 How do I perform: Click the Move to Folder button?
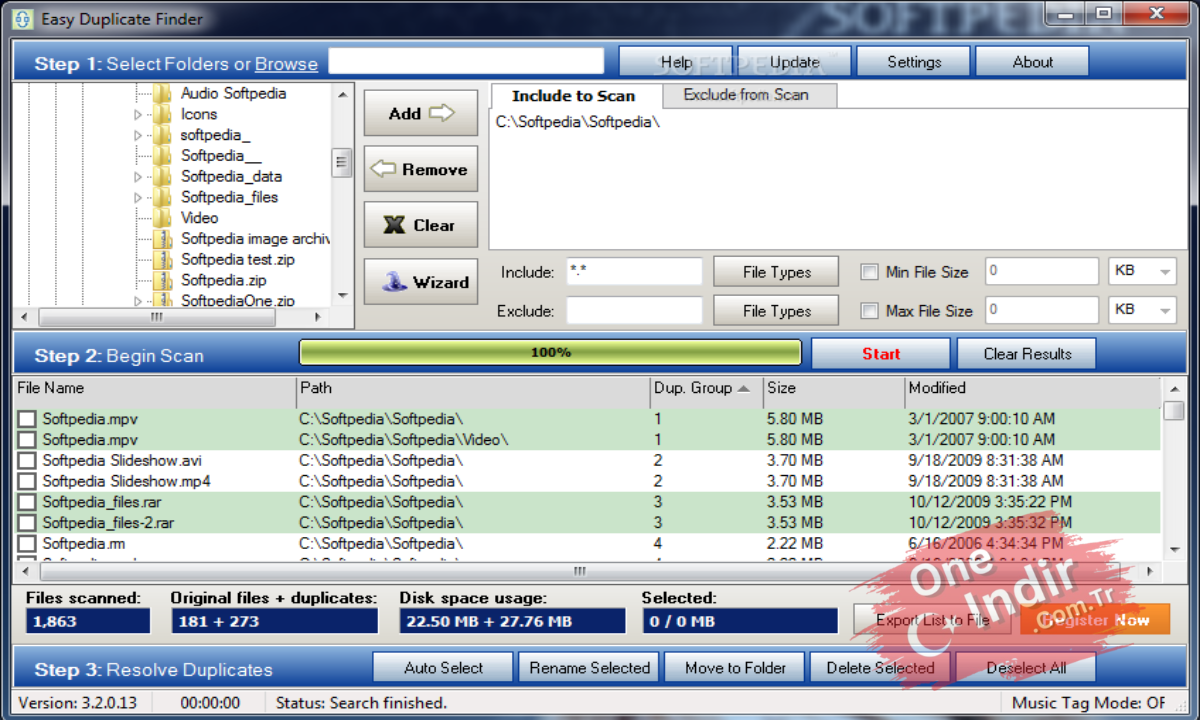click(735, 668)
